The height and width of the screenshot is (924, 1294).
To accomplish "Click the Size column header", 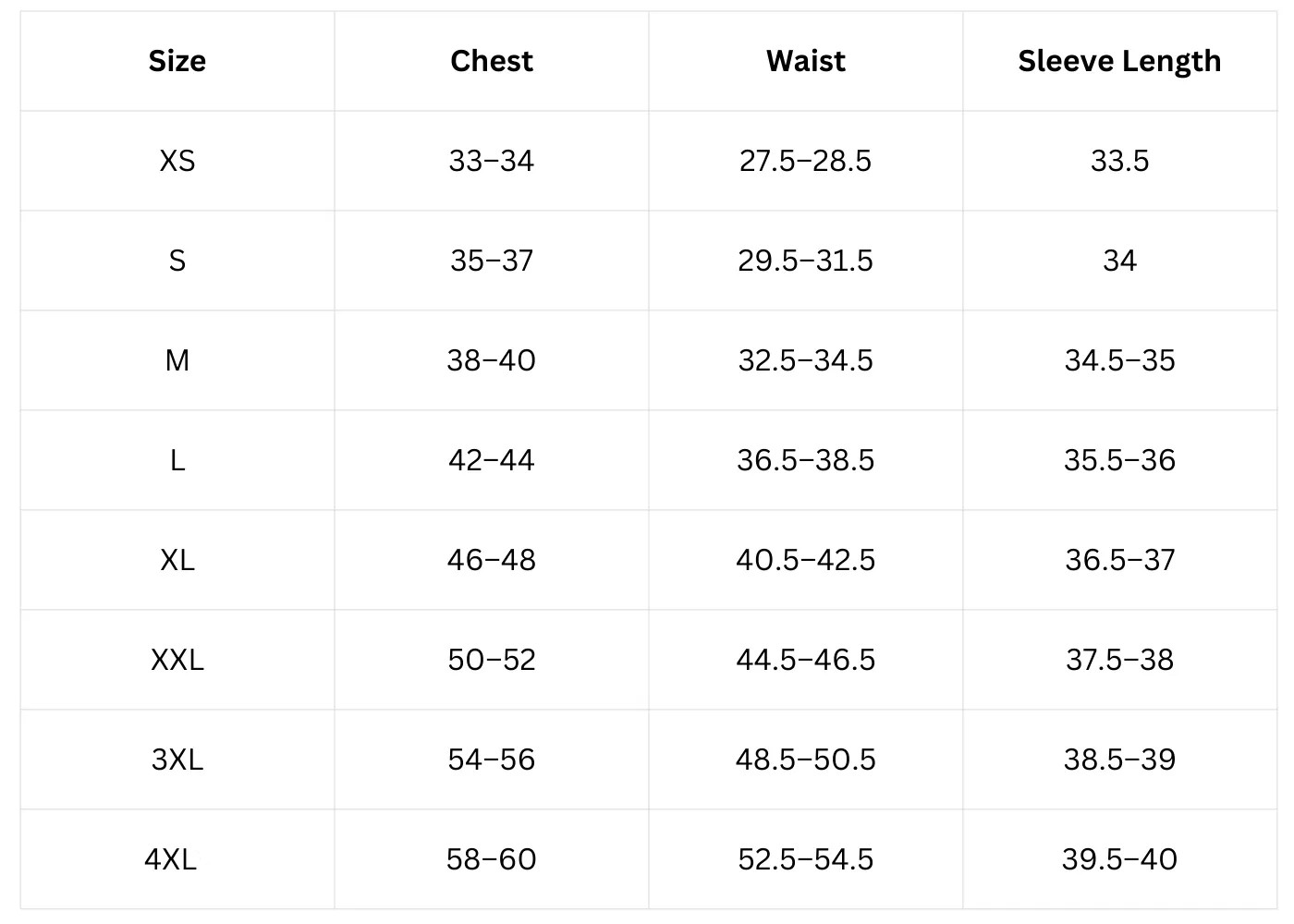I will (177, 61).
